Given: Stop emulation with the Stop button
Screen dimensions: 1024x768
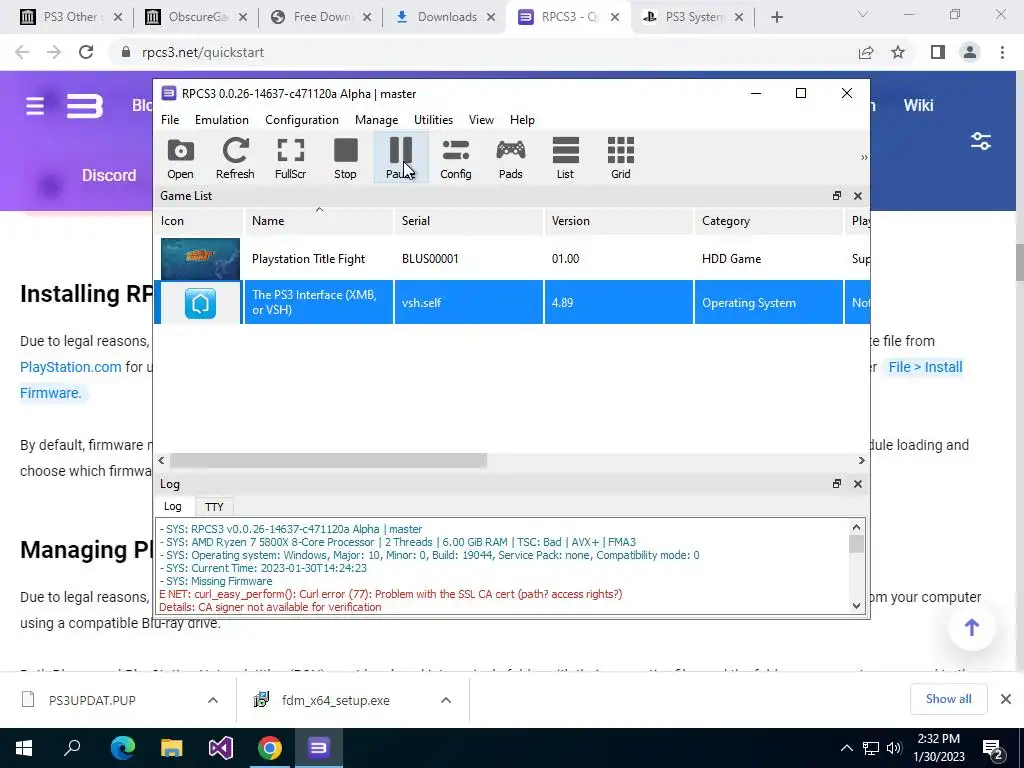Looking at the screenshot, I should [x=345, y=158].
